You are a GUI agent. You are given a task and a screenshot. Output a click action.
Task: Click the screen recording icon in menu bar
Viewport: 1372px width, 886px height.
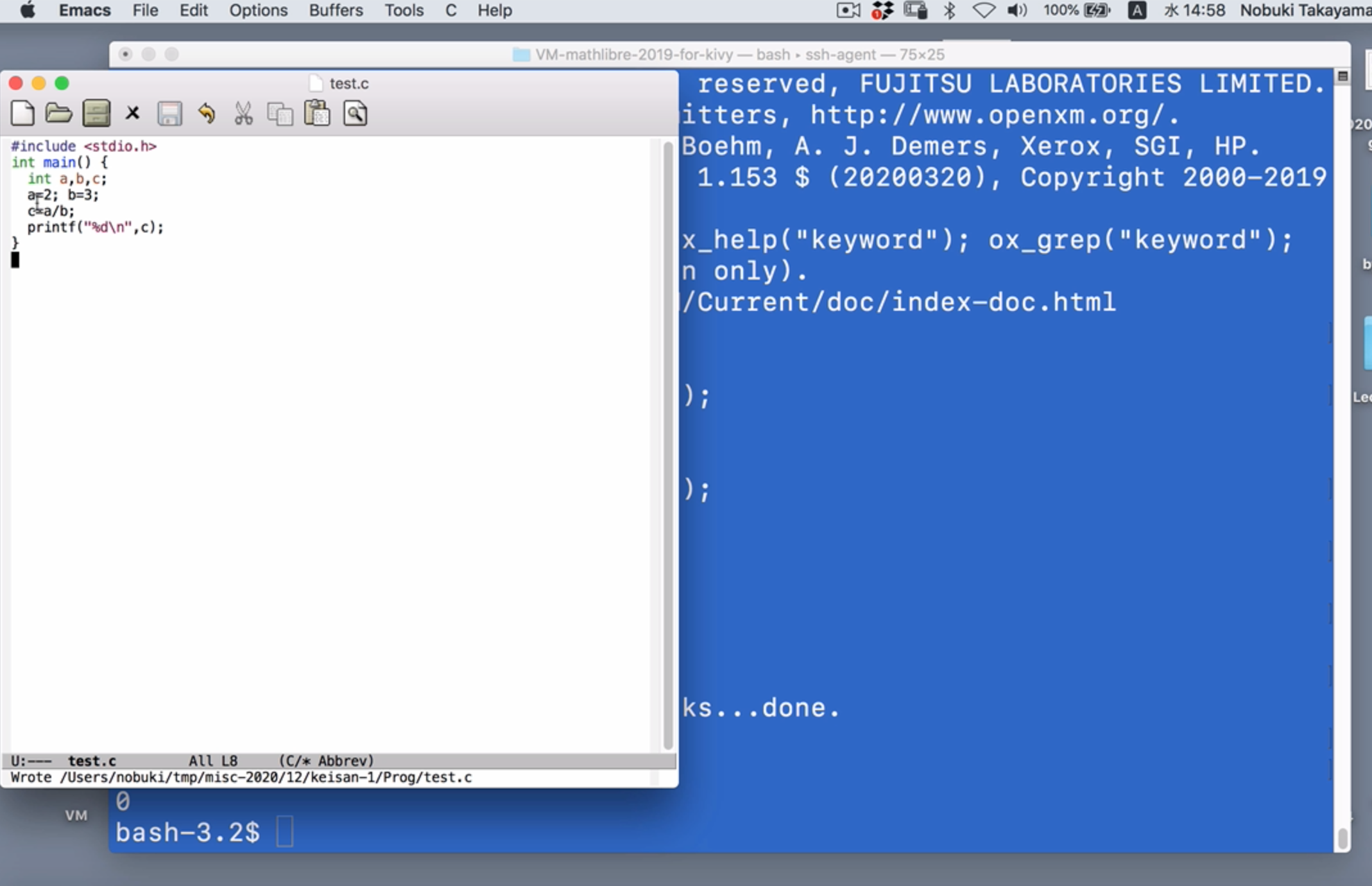coord(848,10)
